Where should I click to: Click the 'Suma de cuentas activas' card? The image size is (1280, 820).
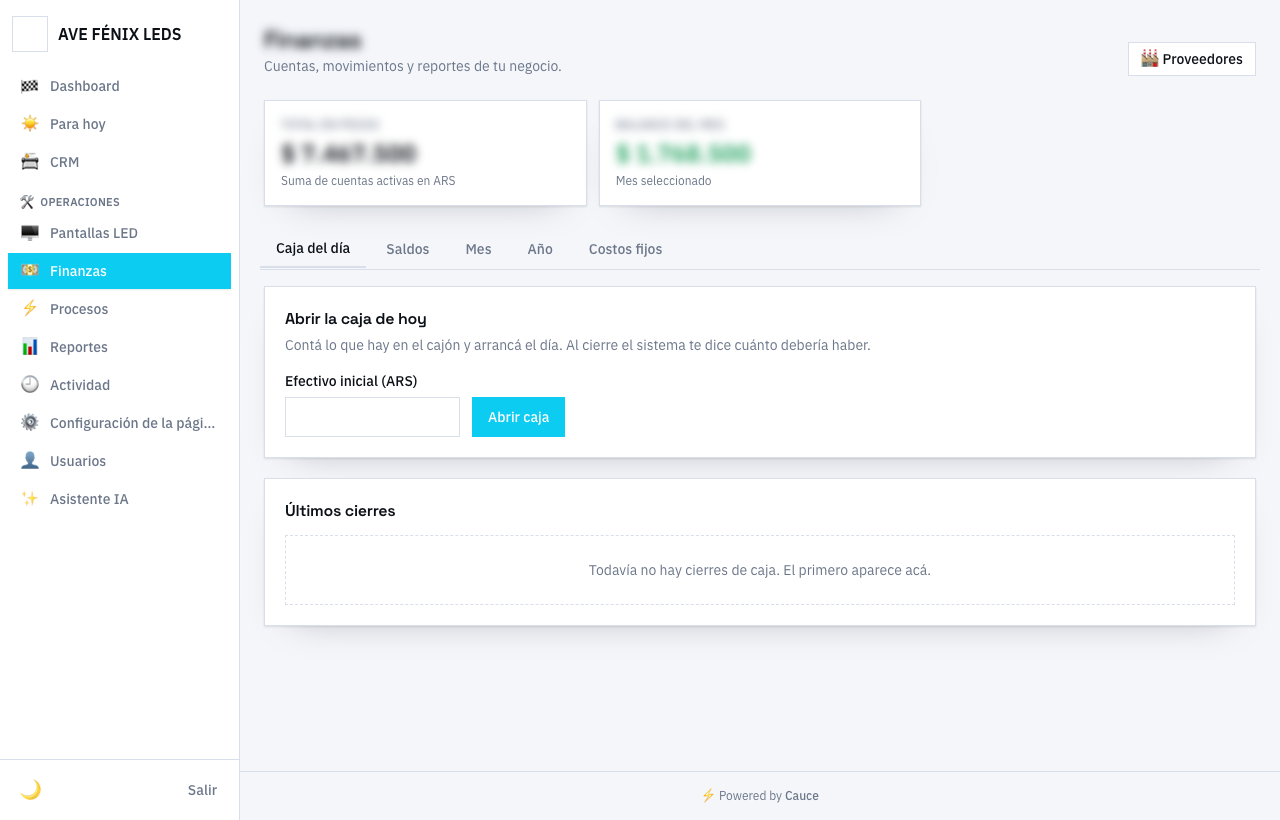point(425,153)
